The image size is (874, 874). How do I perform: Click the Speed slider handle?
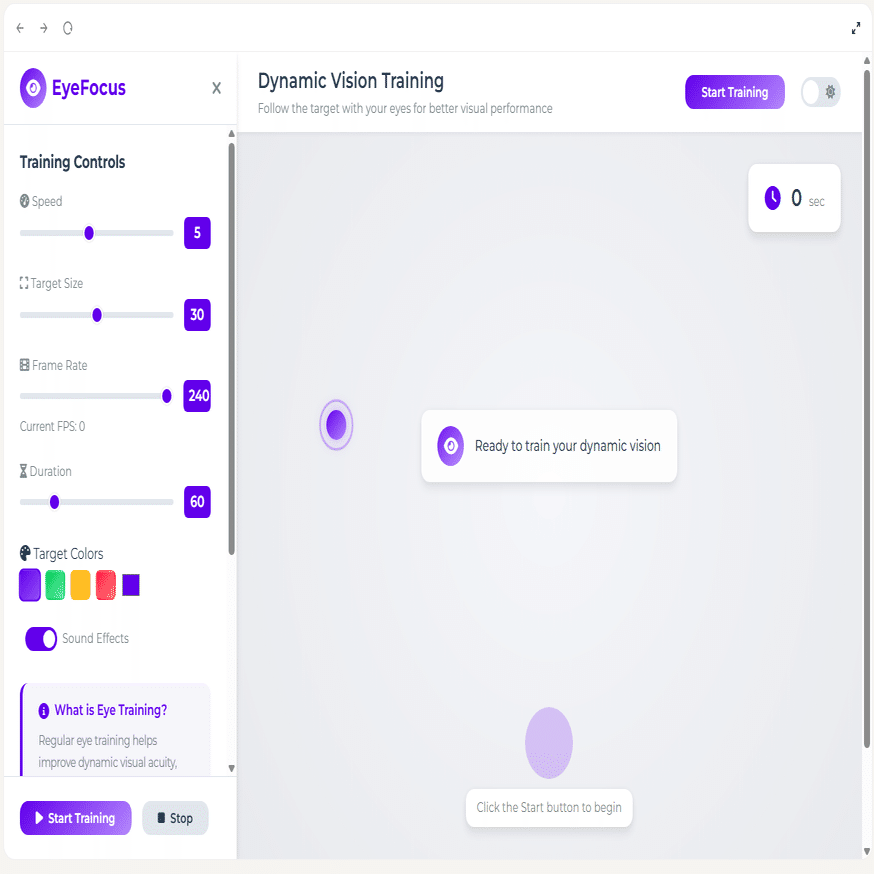[89, 233]
